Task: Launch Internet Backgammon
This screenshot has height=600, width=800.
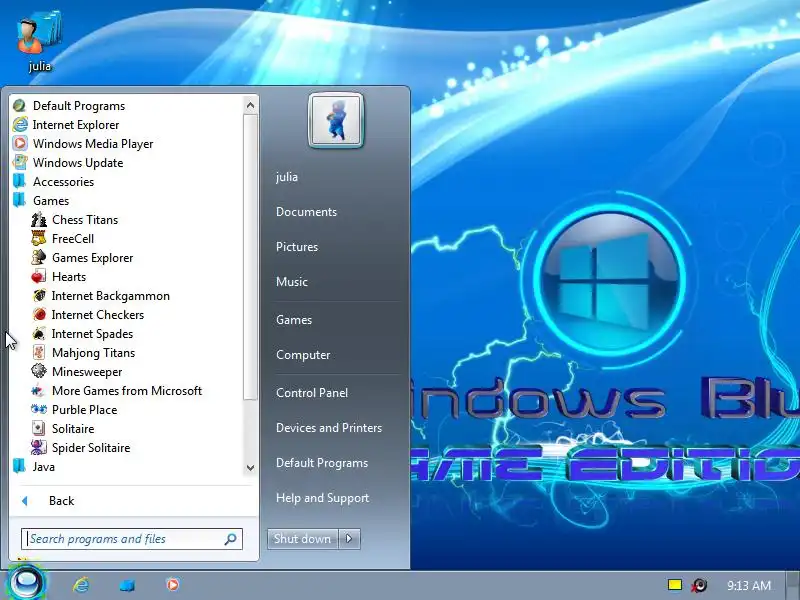Action: coord(101,296)
